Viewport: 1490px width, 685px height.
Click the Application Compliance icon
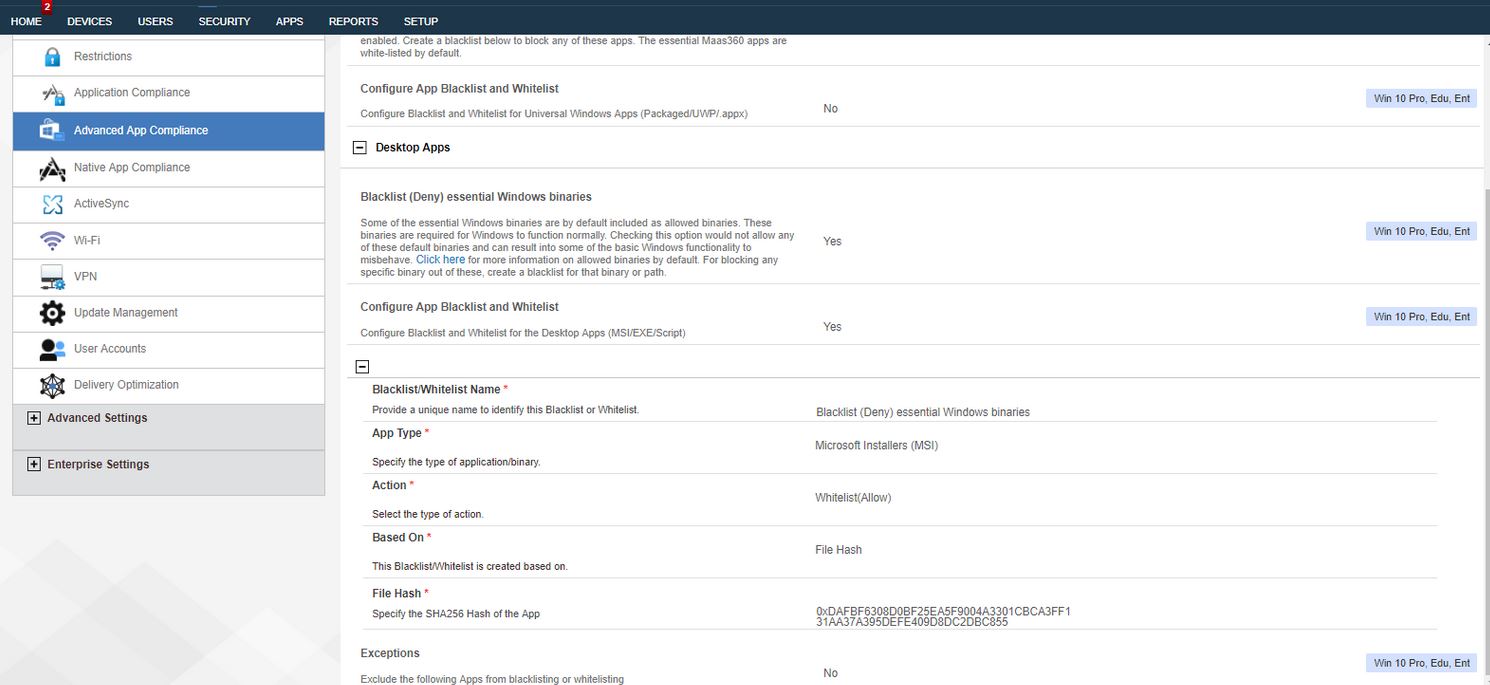click(53, 93)
